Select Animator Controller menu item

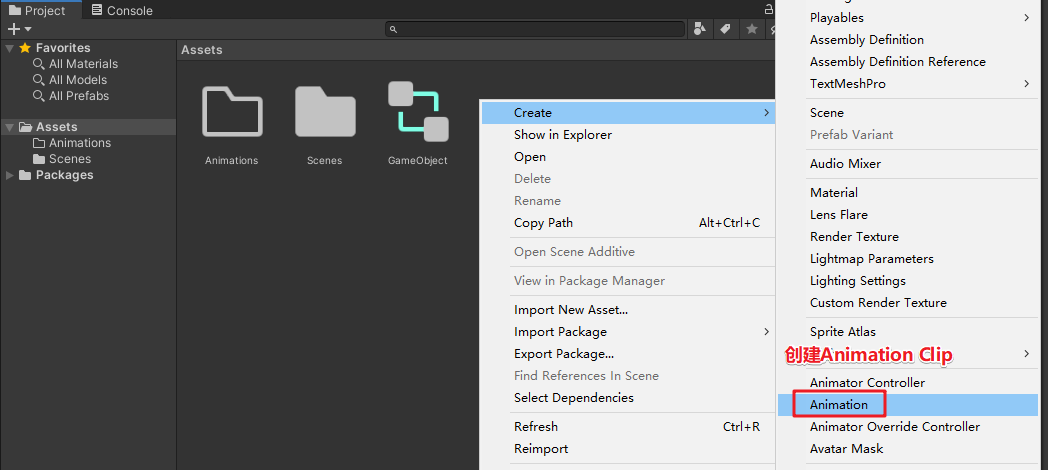[x=867, y=382]
